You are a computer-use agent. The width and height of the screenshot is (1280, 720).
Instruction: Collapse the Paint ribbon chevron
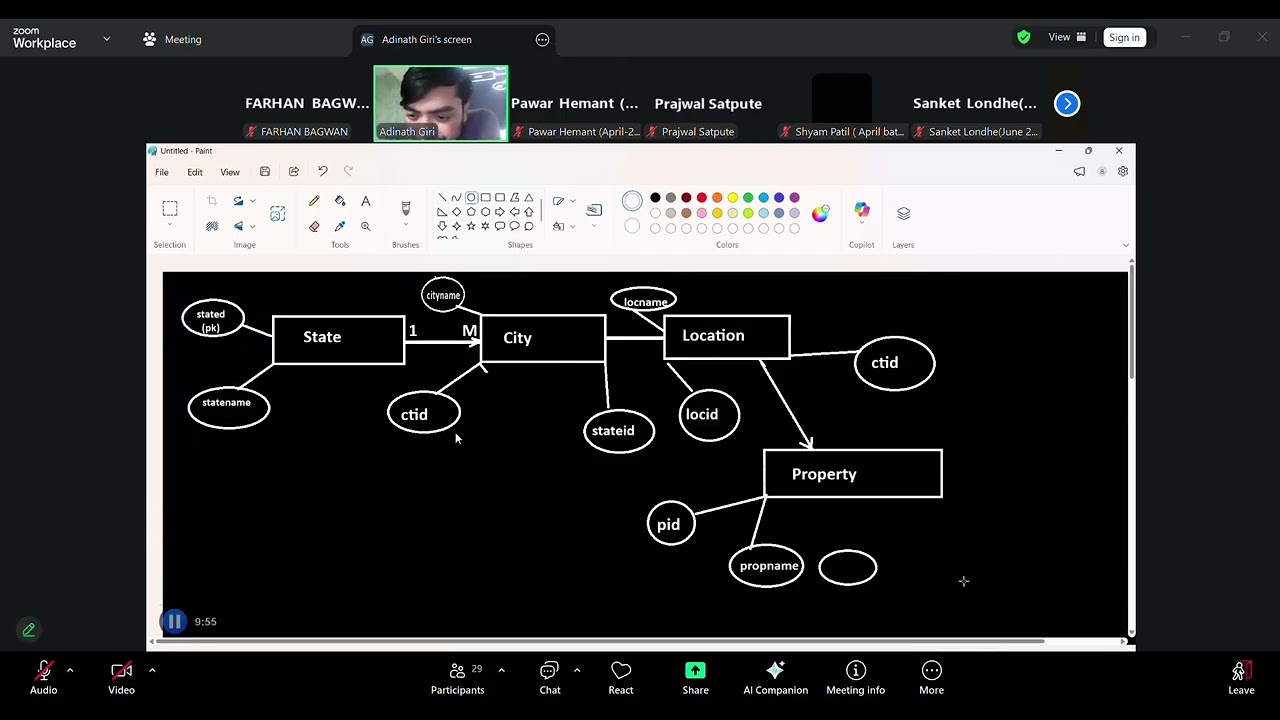pyautogui.click(x=1125, y=245)
